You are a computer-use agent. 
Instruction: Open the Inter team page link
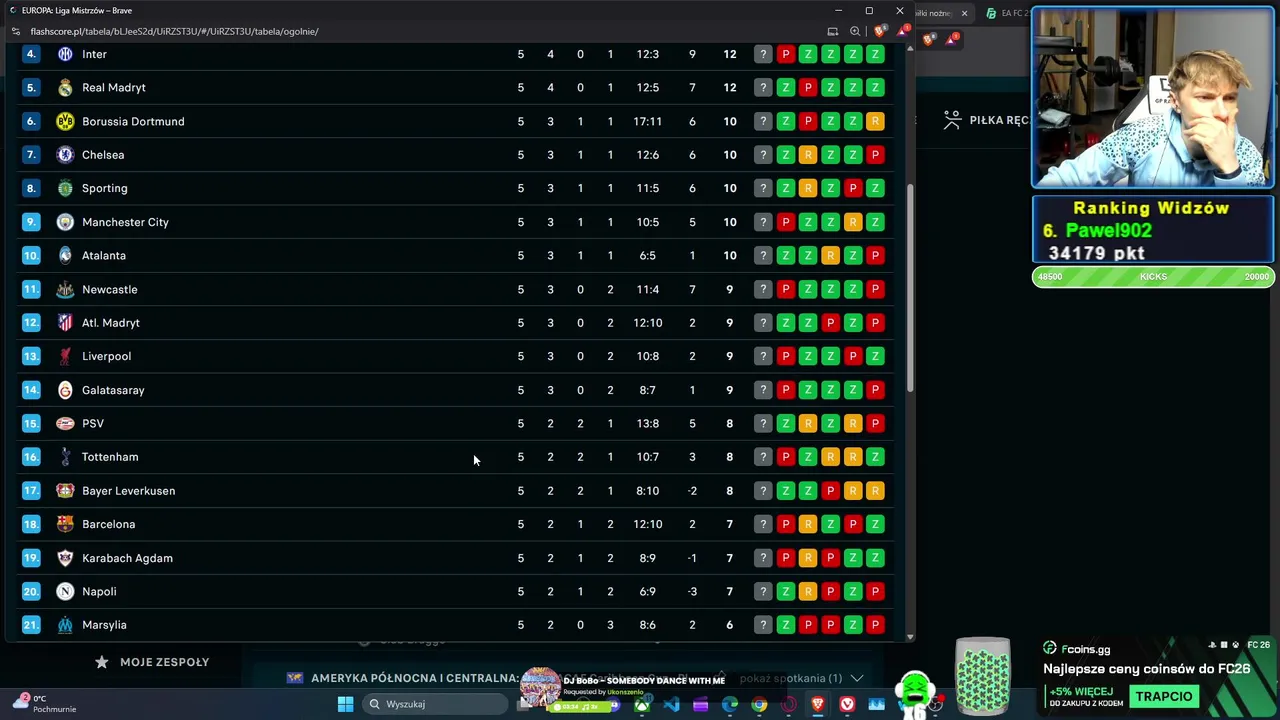coord(94,54)
